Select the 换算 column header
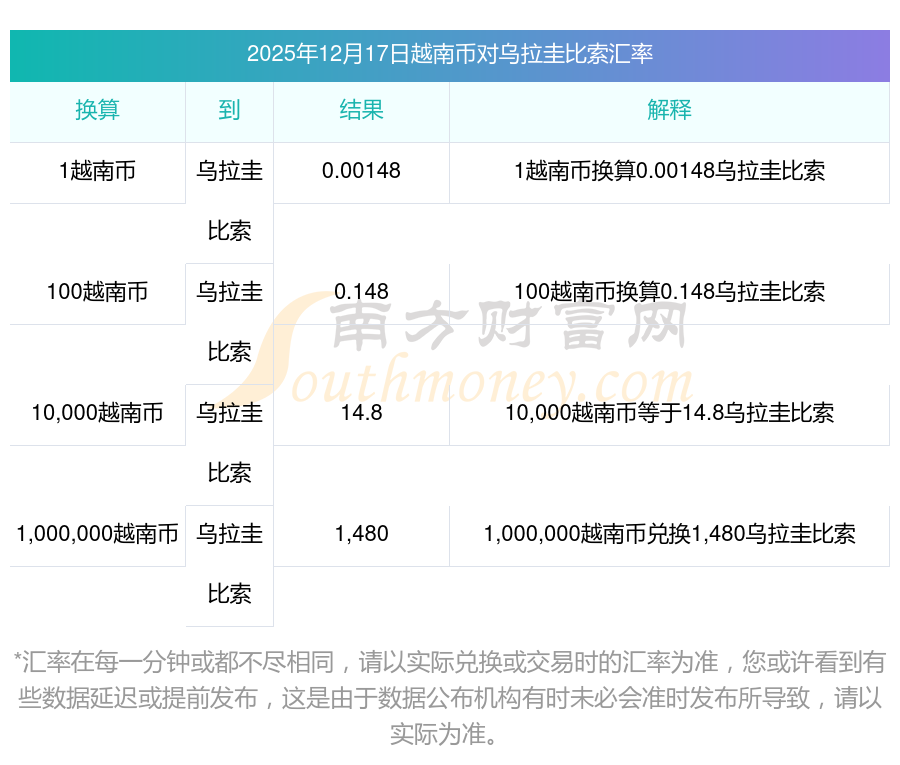The image size is (900, 765). [x=98, y=110]
